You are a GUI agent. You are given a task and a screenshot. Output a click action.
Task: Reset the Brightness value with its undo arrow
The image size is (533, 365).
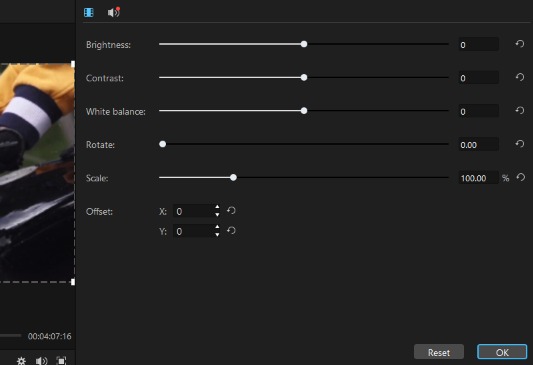[x=520, y=44]
